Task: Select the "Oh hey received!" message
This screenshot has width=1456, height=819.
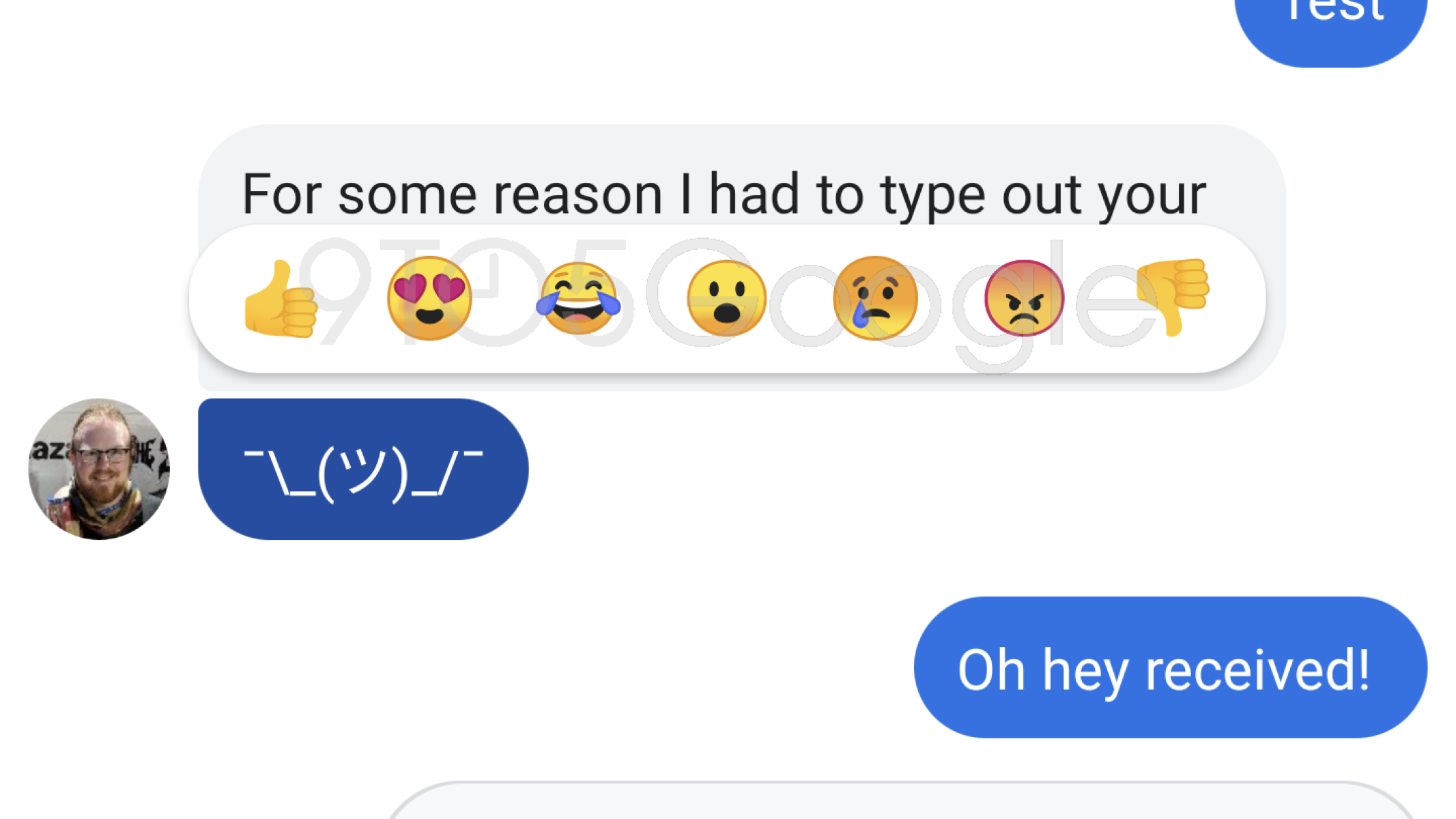Action: point(1170,667)
